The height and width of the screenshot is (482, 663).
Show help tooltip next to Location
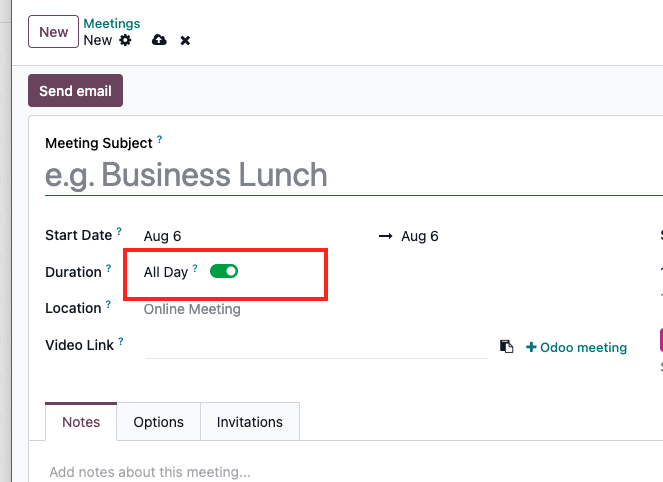point(108,304)
